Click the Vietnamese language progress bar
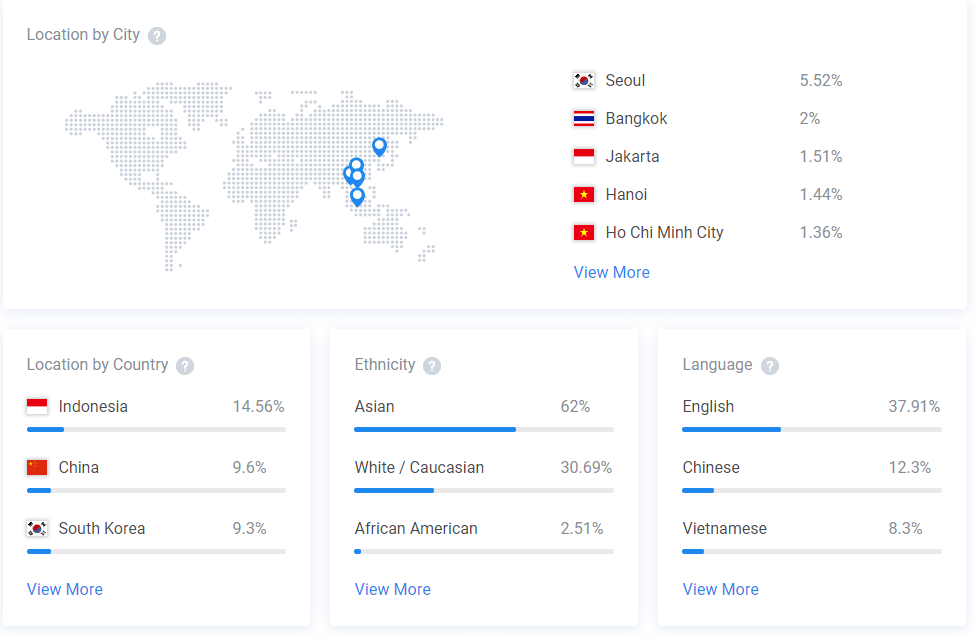 pyautogui.click(x=812, y=551)
